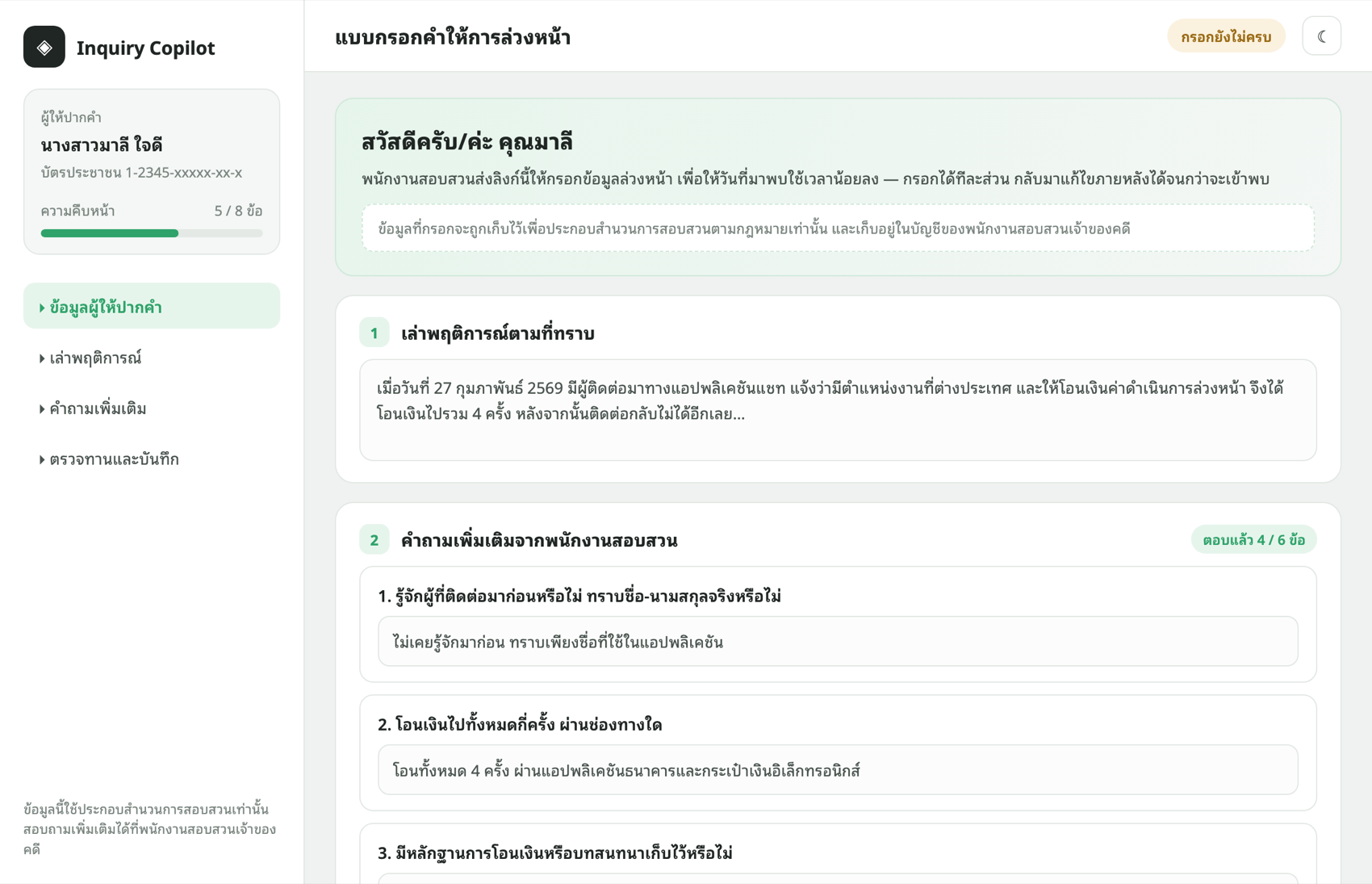
Task: Edit answer to question 2 โอนเงินไปทั้งหมดกี่ครั้ง
Action: [838, 770]
